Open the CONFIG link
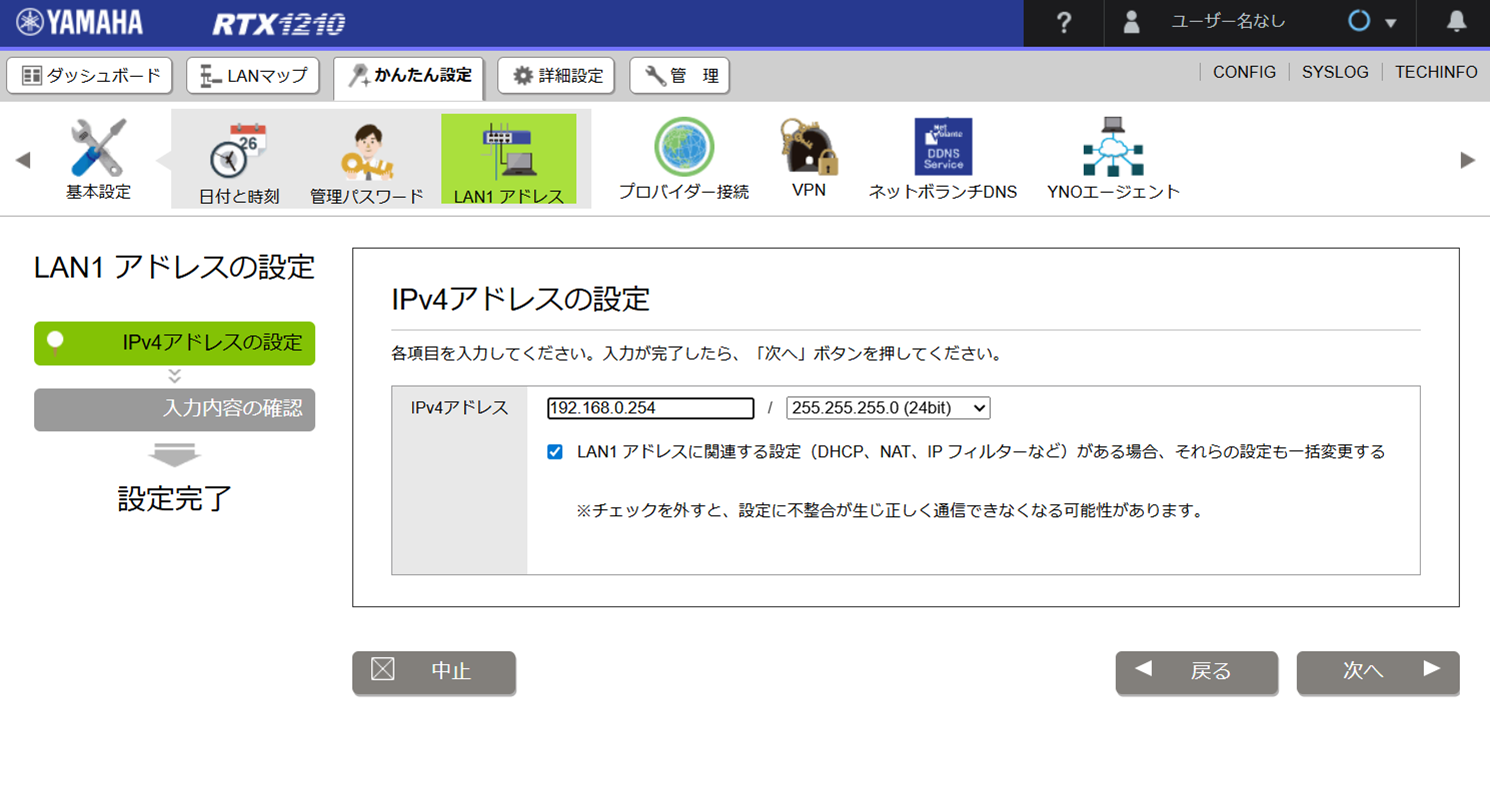The width and height of the screenshot is (1490, 808). 1243,71
